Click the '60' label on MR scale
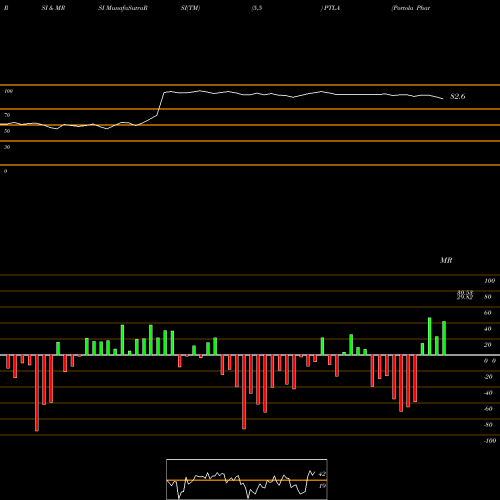The height and width of the screenshot is (500, 500). point(488,313)
